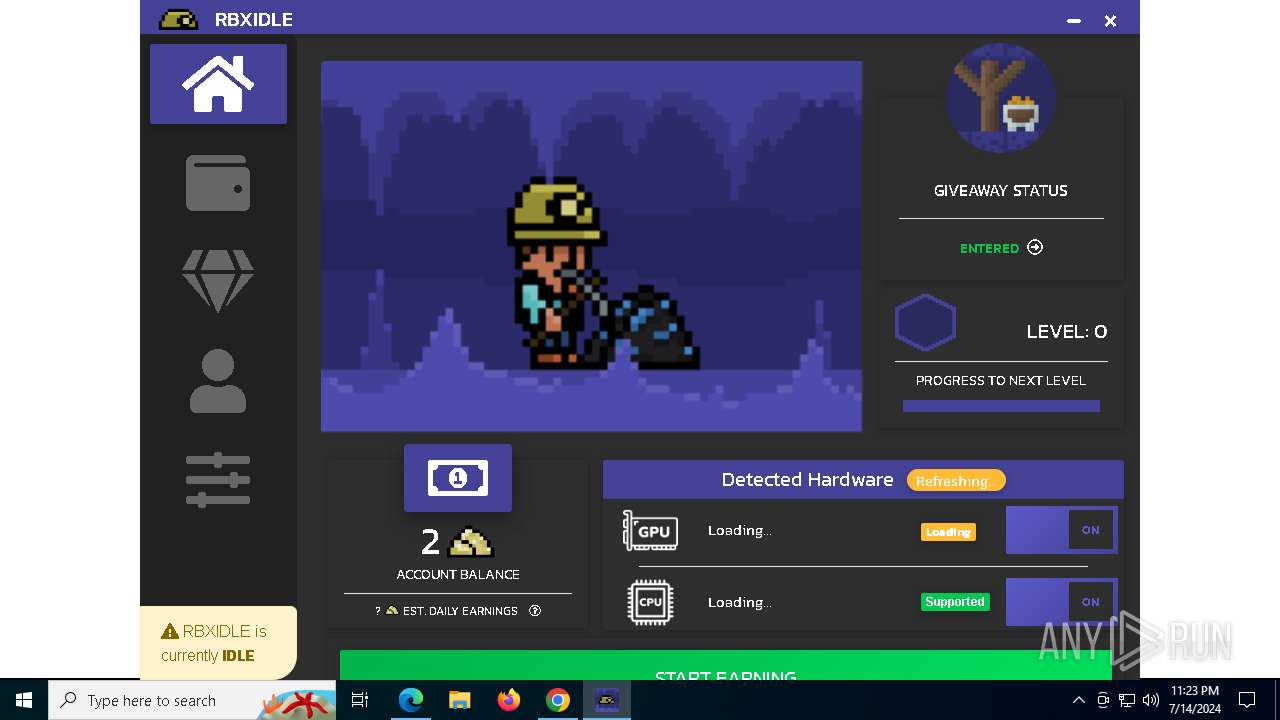Click the START EARNING button

[726, 665]
